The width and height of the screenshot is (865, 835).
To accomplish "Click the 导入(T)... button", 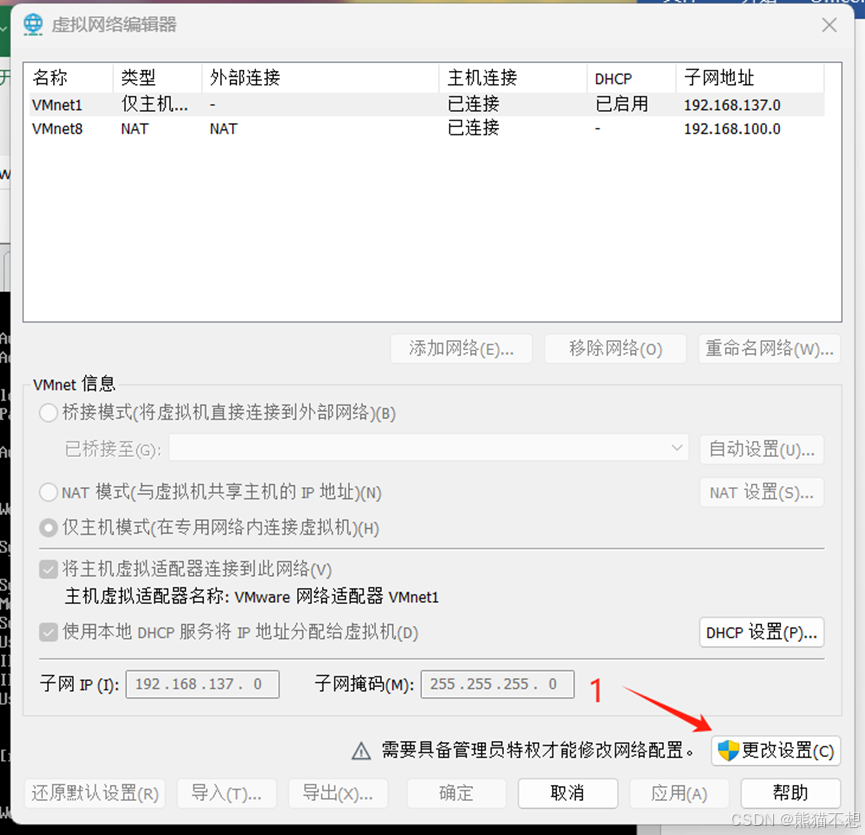I will [x=227, y=793].
